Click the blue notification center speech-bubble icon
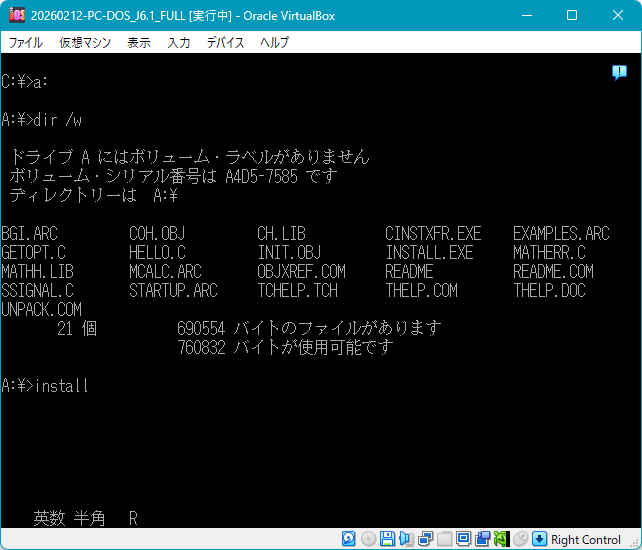 (619, 72)
